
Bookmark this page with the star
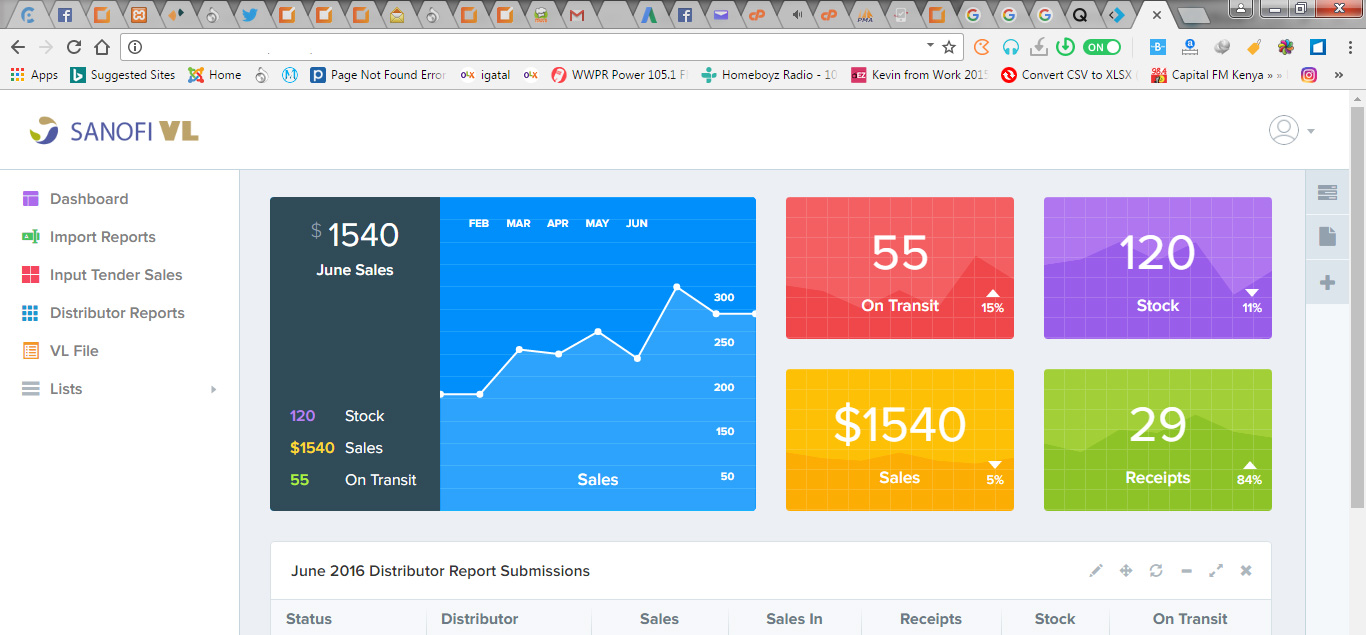coord(949,47)
